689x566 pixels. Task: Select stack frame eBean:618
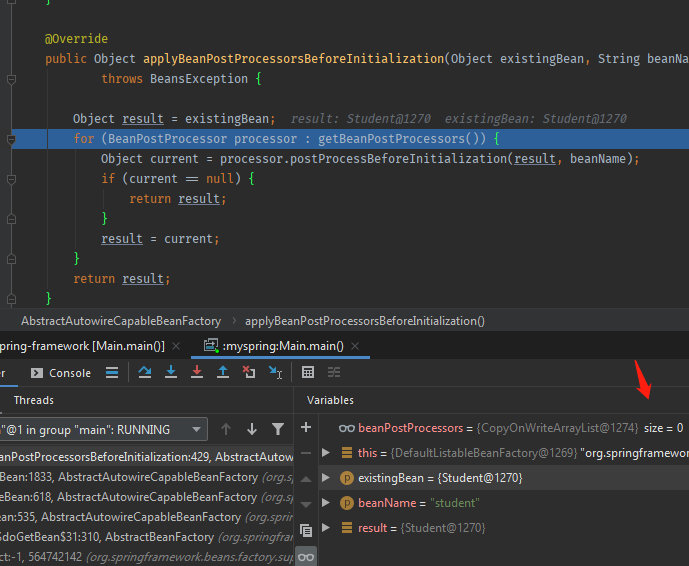(x=147, y=497)
